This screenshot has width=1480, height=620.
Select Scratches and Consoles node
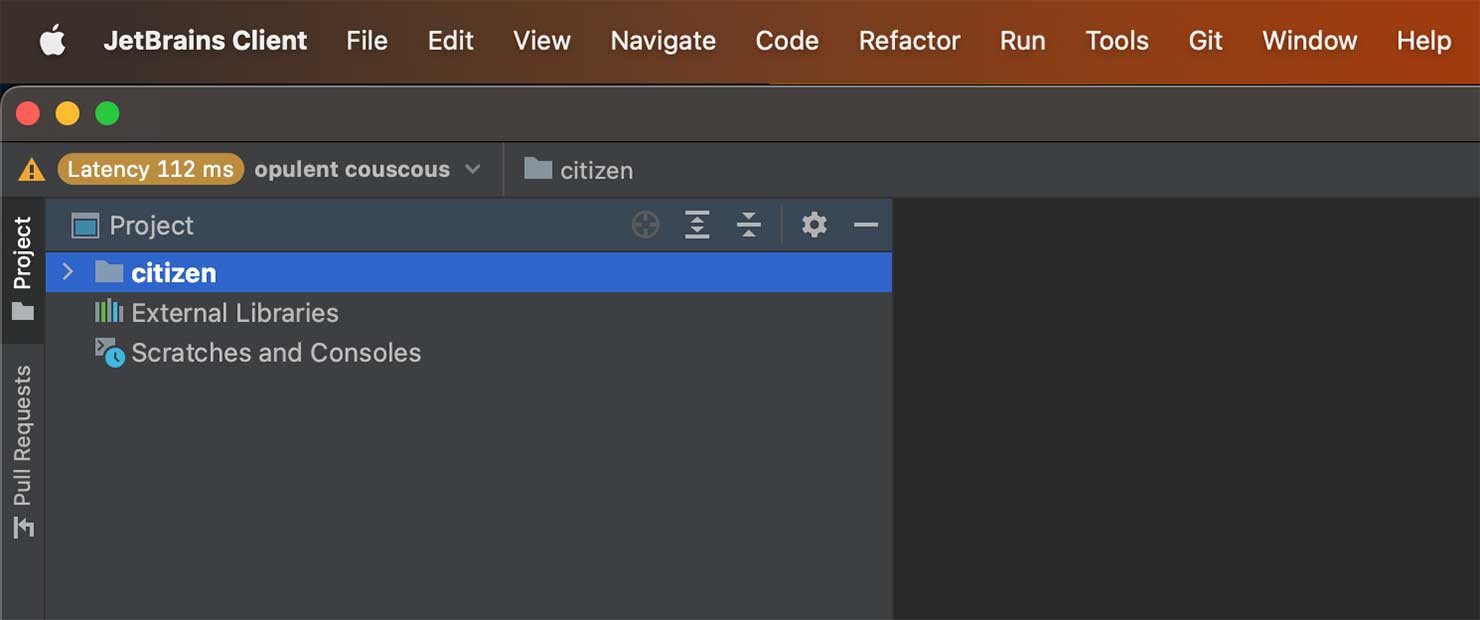pyautogui.click(x=258, y=353)
